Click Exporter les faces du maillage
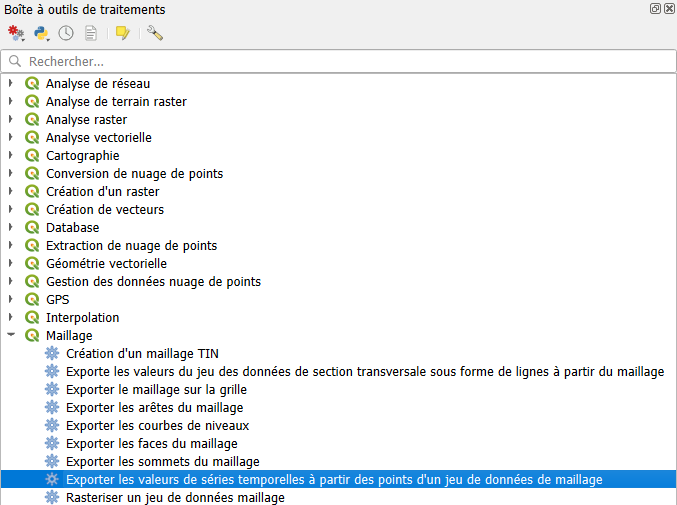The height and width of the screenshot is (505, 677). click(151, 444)
